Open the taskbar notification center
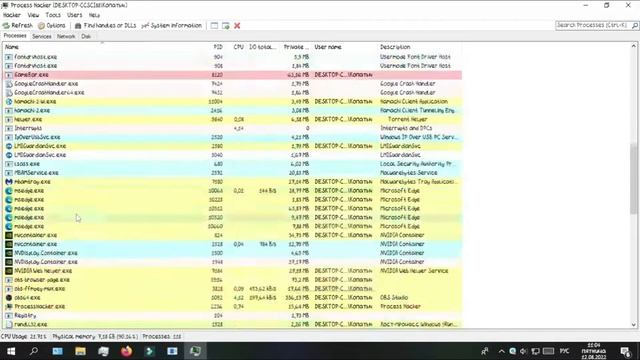 click(x=625, y=351)
